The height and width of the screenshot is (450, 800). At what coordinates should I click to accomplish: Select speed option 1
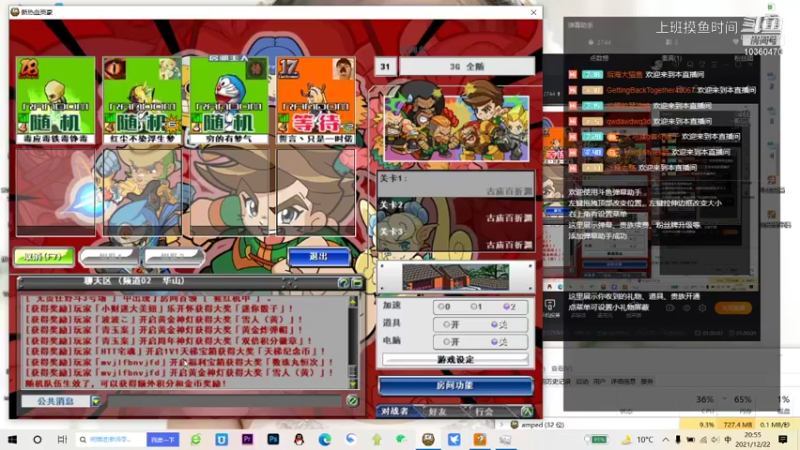point(476,307)
